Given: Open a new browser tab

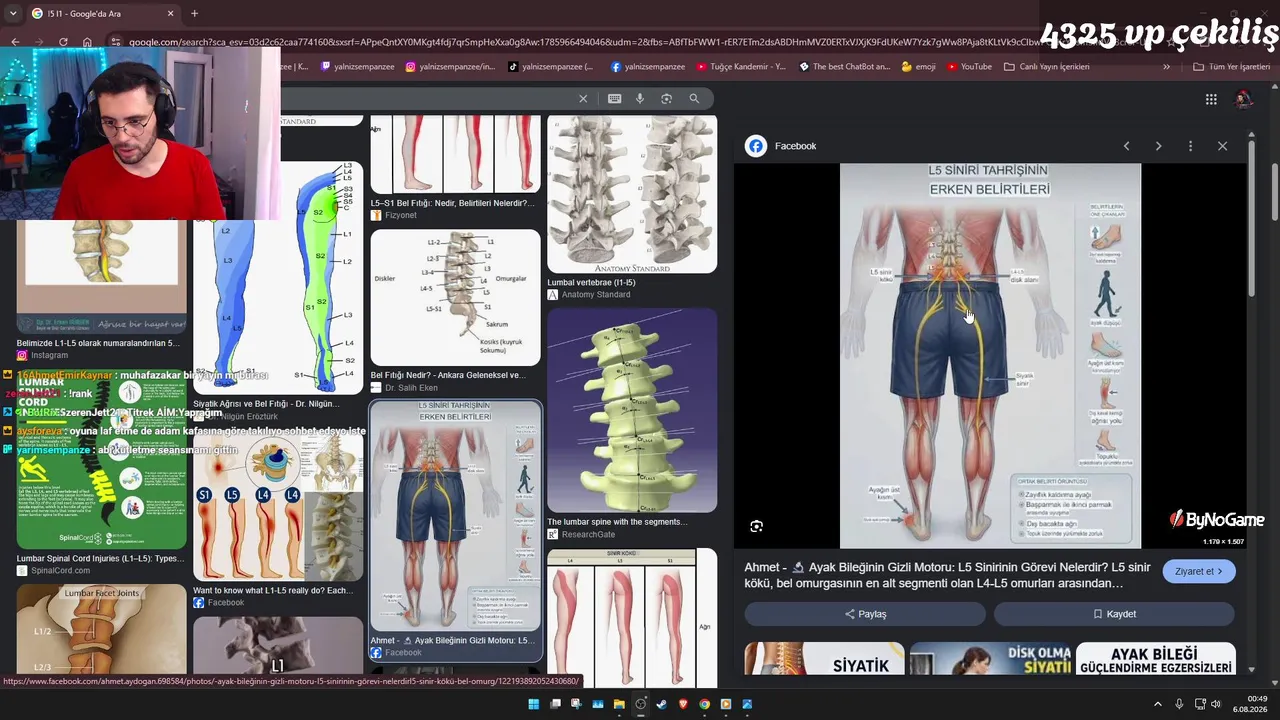Looking at the screenshot, I should pos(194,13).
